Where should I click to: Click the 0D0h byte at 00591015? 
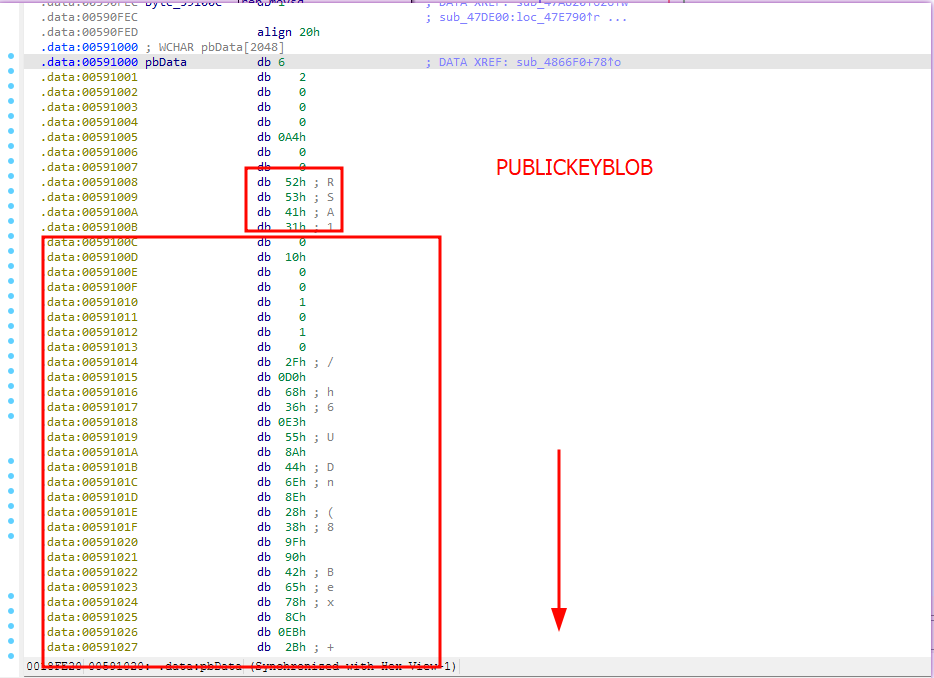(292, 377)
